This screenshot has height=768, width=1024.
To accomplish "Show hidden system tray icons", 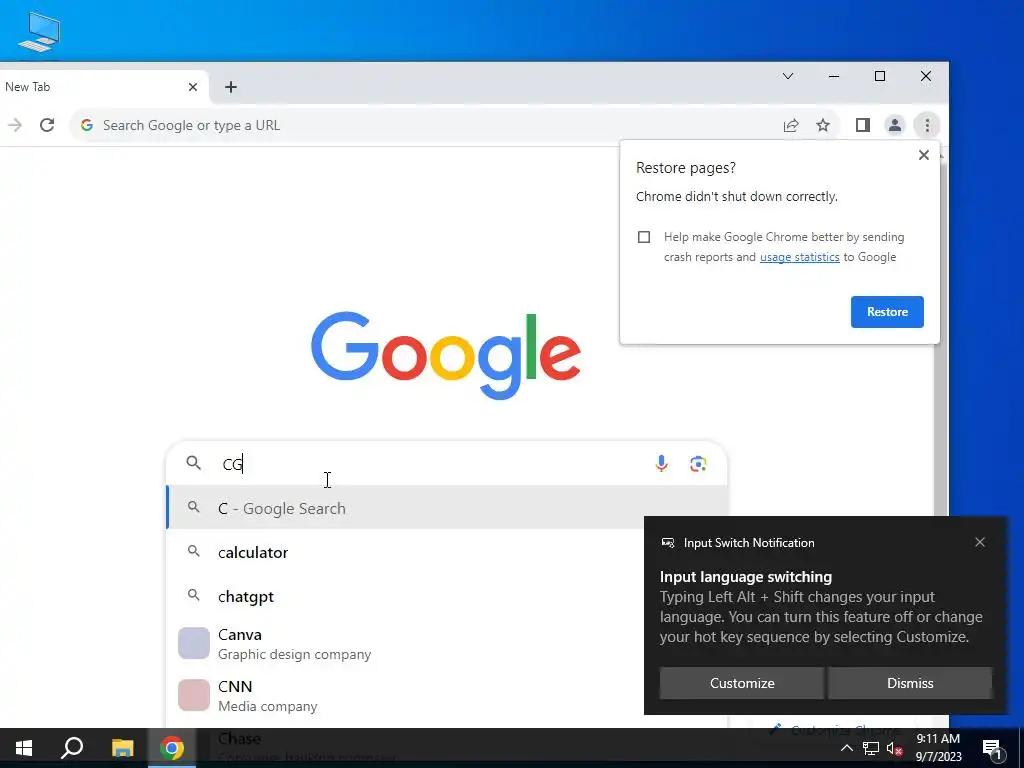I will (846, 748).
